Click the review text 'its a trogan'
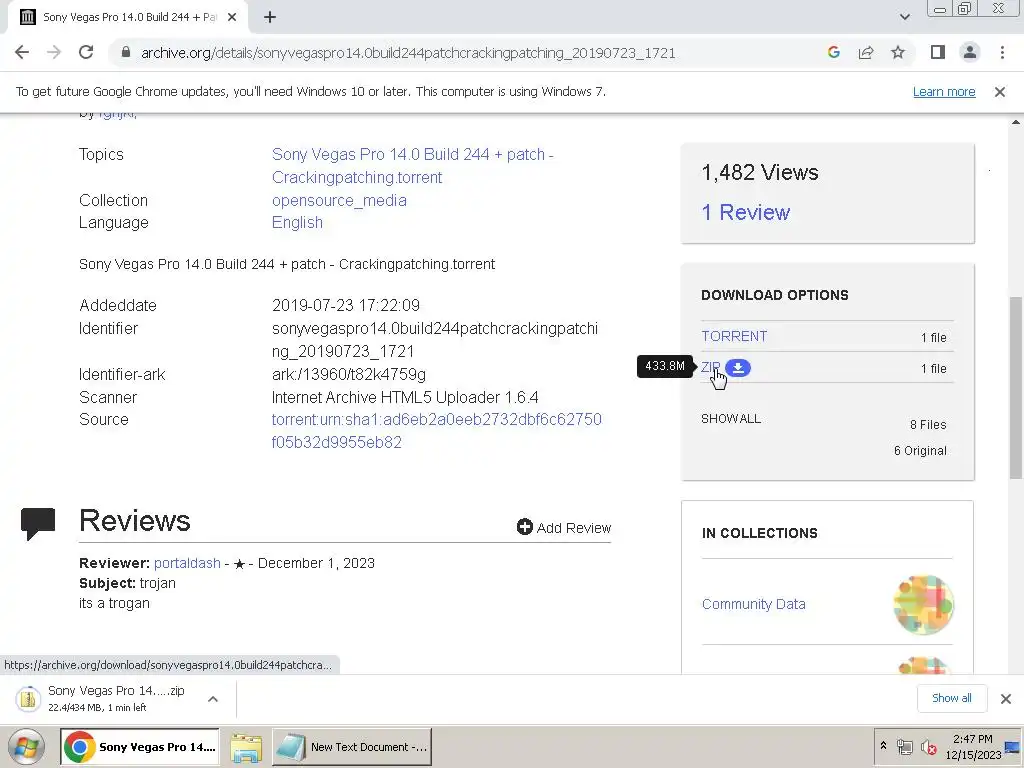 point(114,603)
